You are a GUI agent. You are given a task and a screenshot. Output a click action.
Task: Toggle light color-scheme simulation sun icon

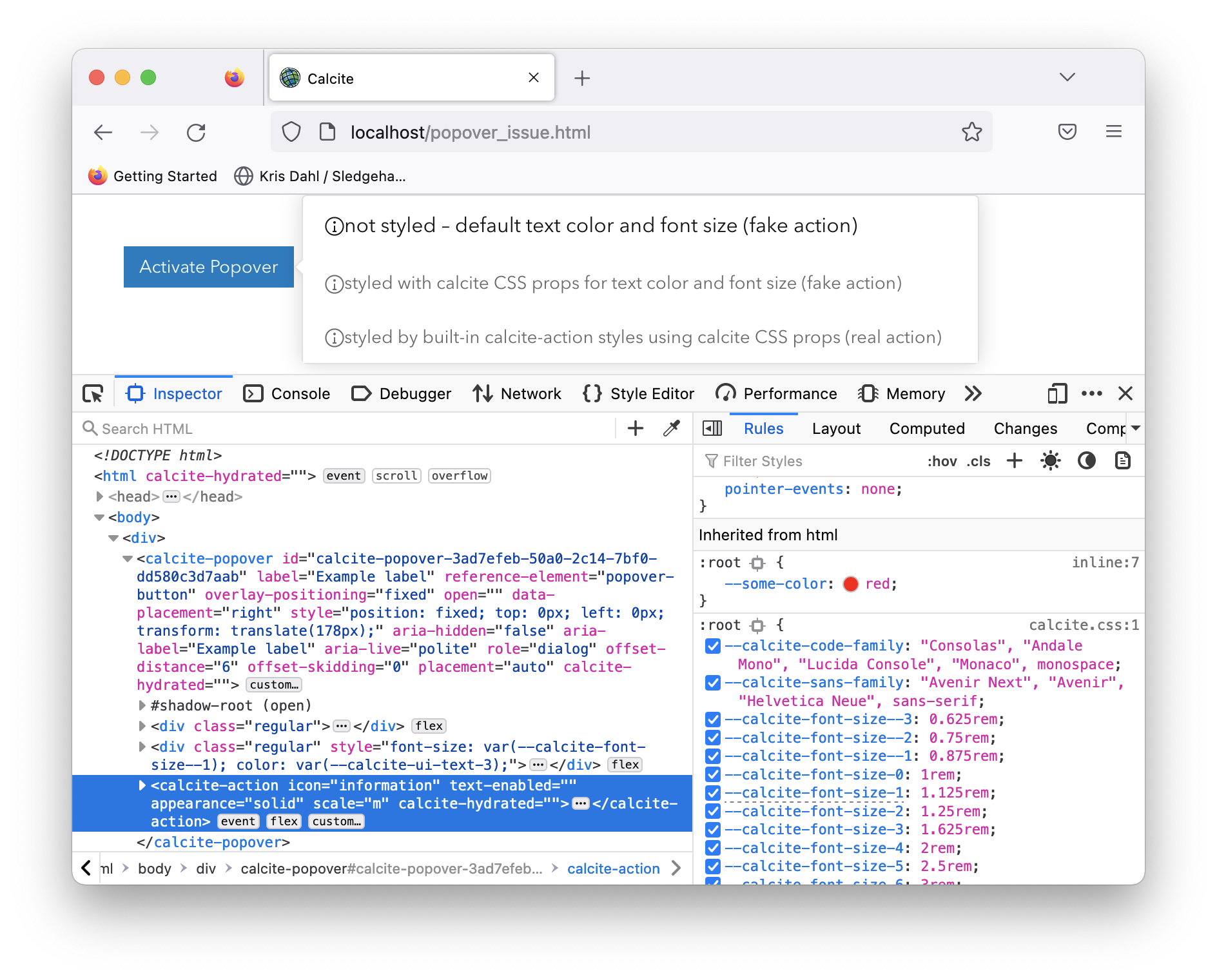(1050, 460)
